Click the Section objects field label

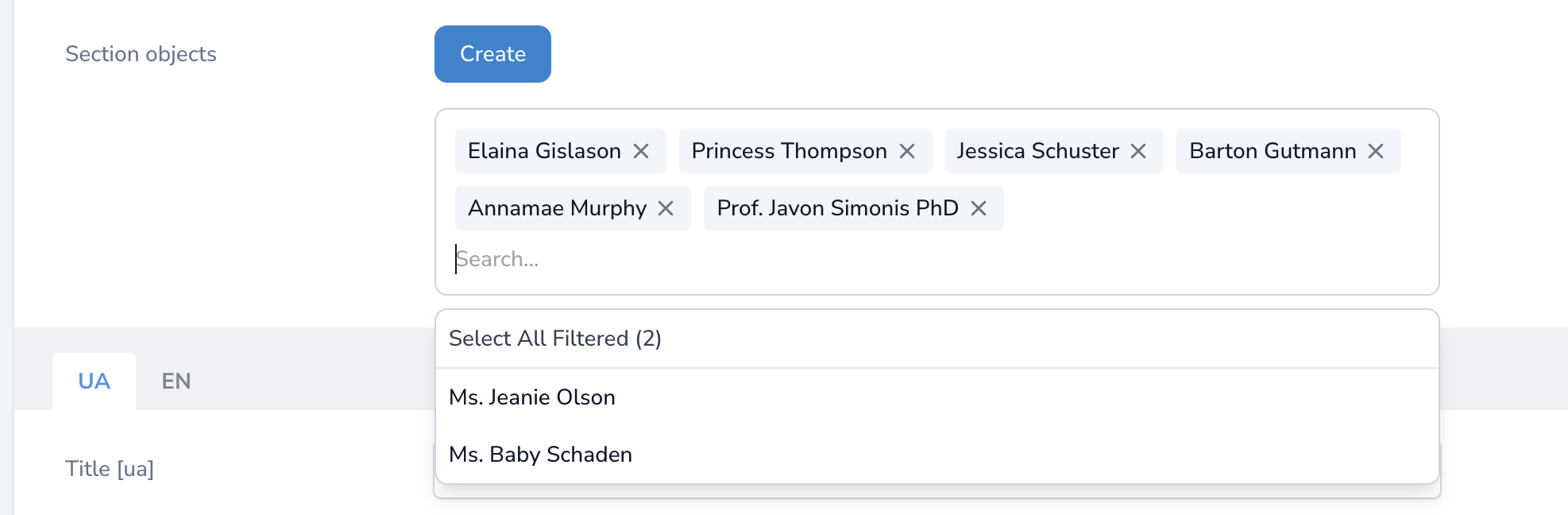point(141,54)
